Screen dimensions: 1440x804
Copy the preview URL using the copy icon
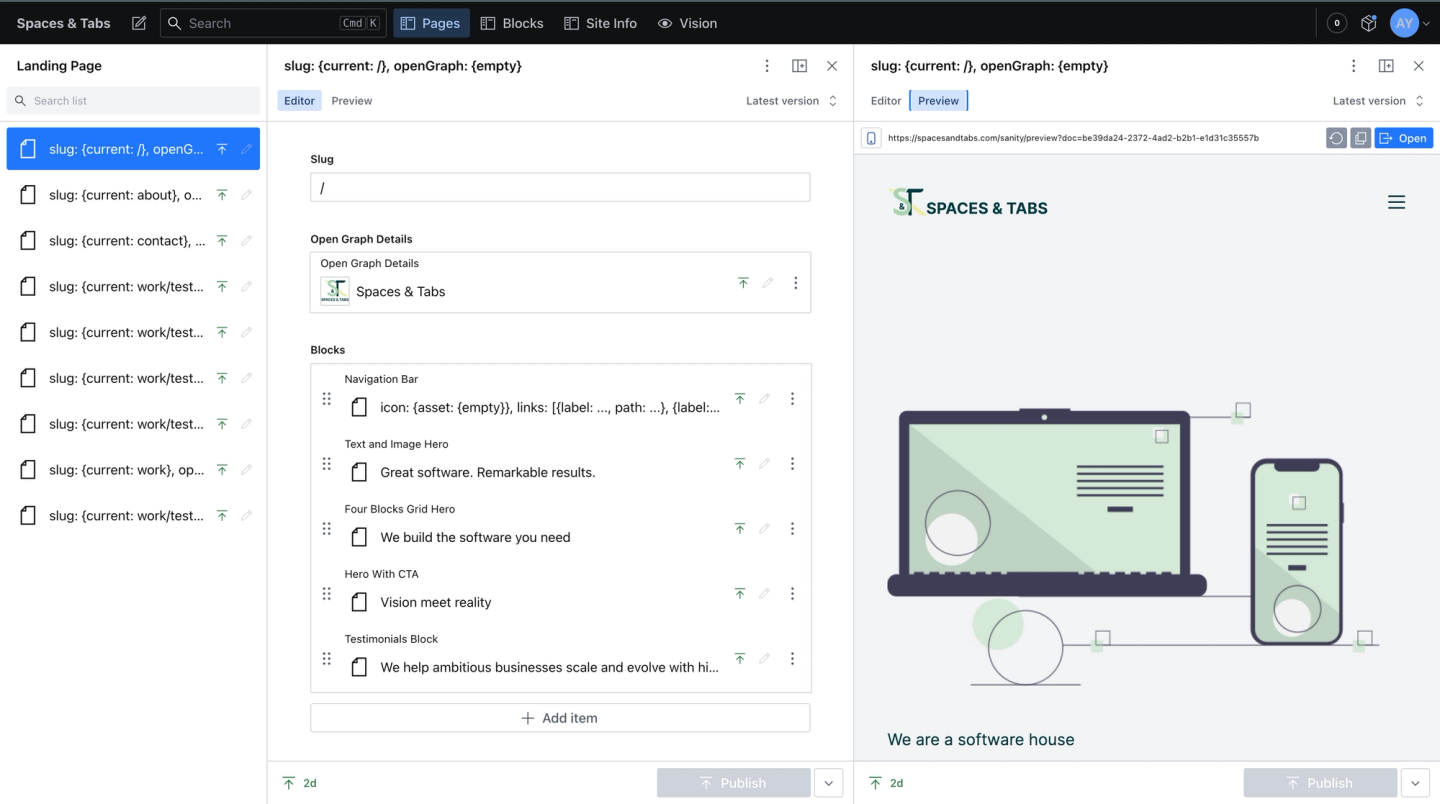[1360, 138]
